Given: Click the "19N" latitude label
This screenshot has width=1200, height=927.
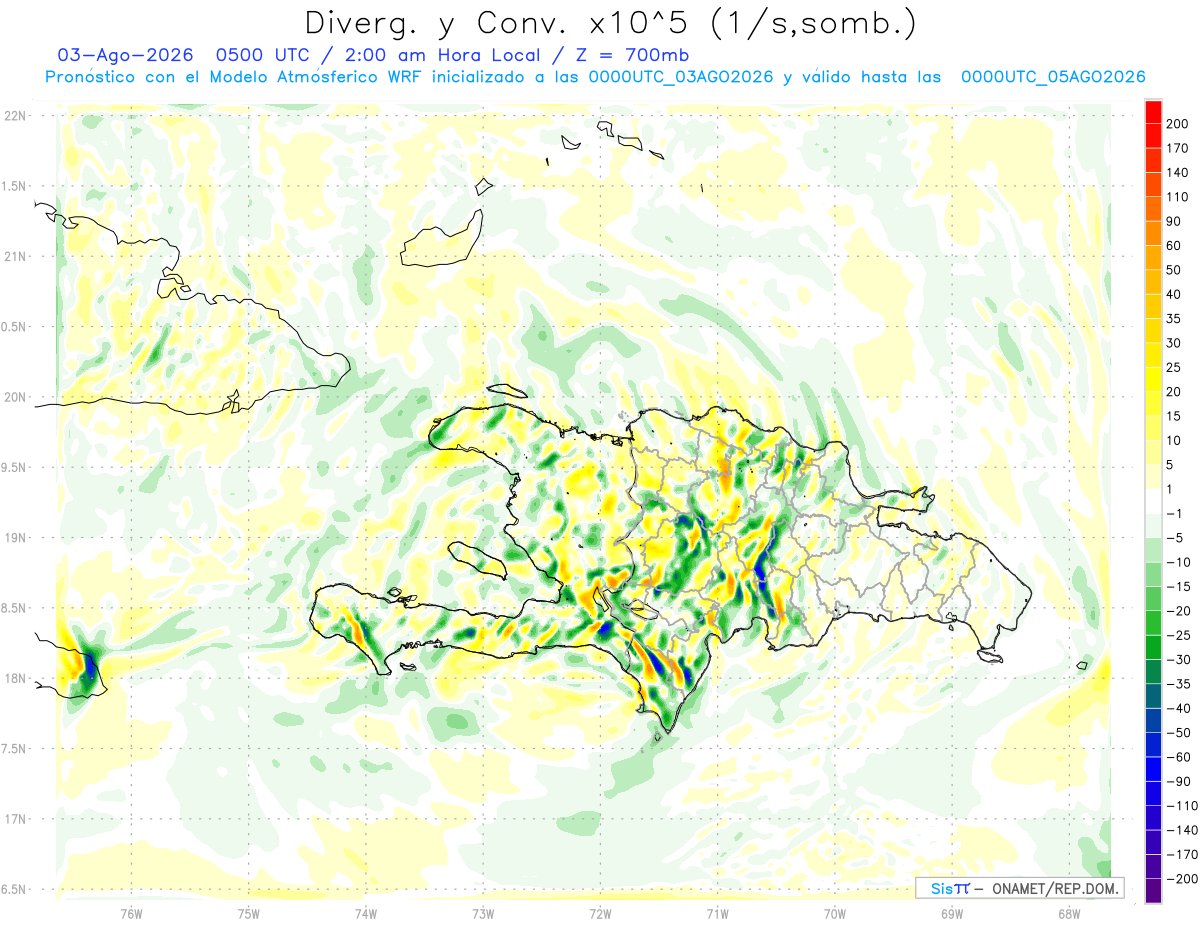Looking at the screenshot, I should [17, 538].
